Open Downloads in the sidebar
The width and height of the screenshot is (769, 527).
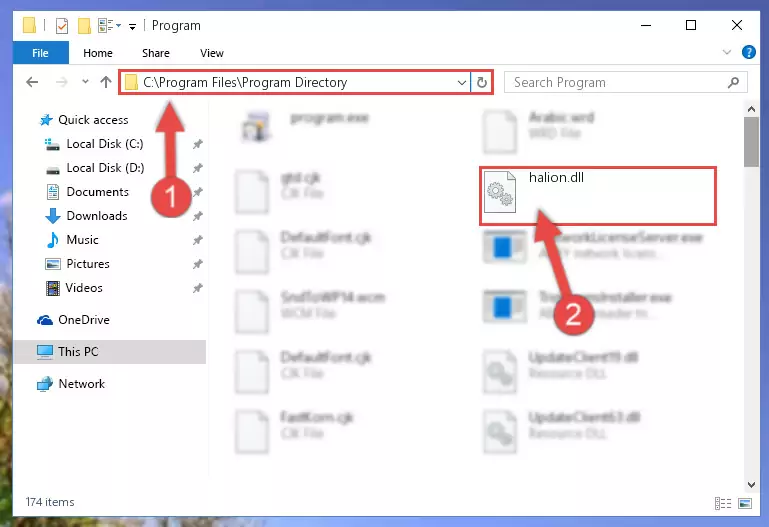click(97, 216)
